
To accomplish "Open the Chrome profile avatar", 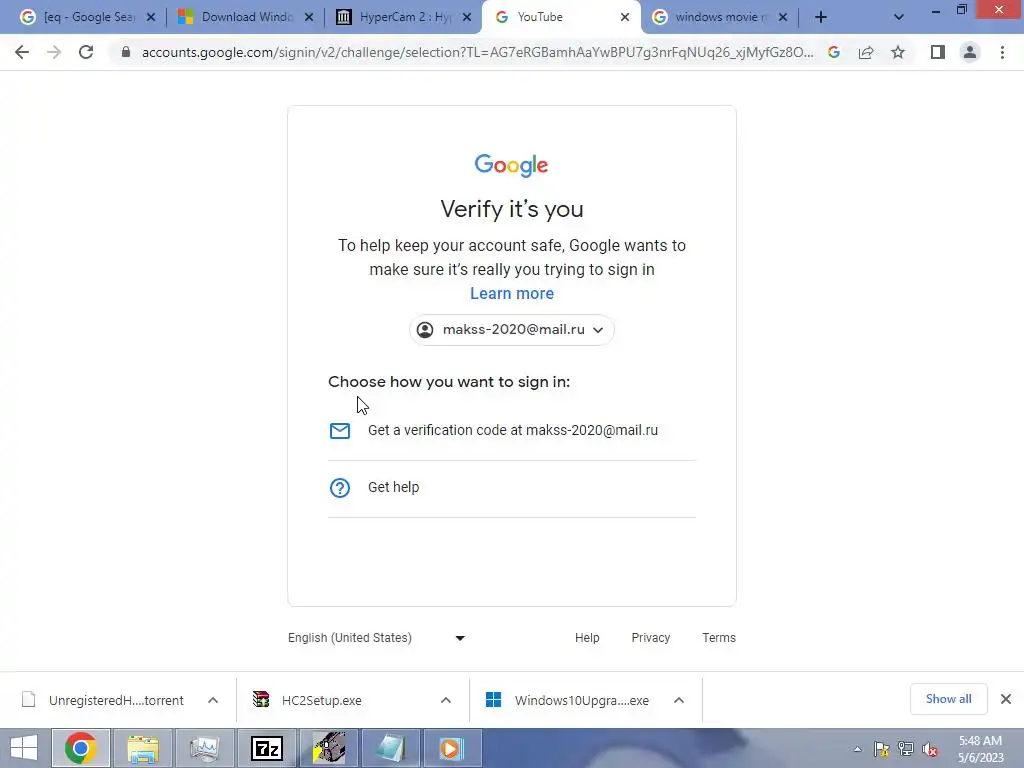I will click(970, 52).
